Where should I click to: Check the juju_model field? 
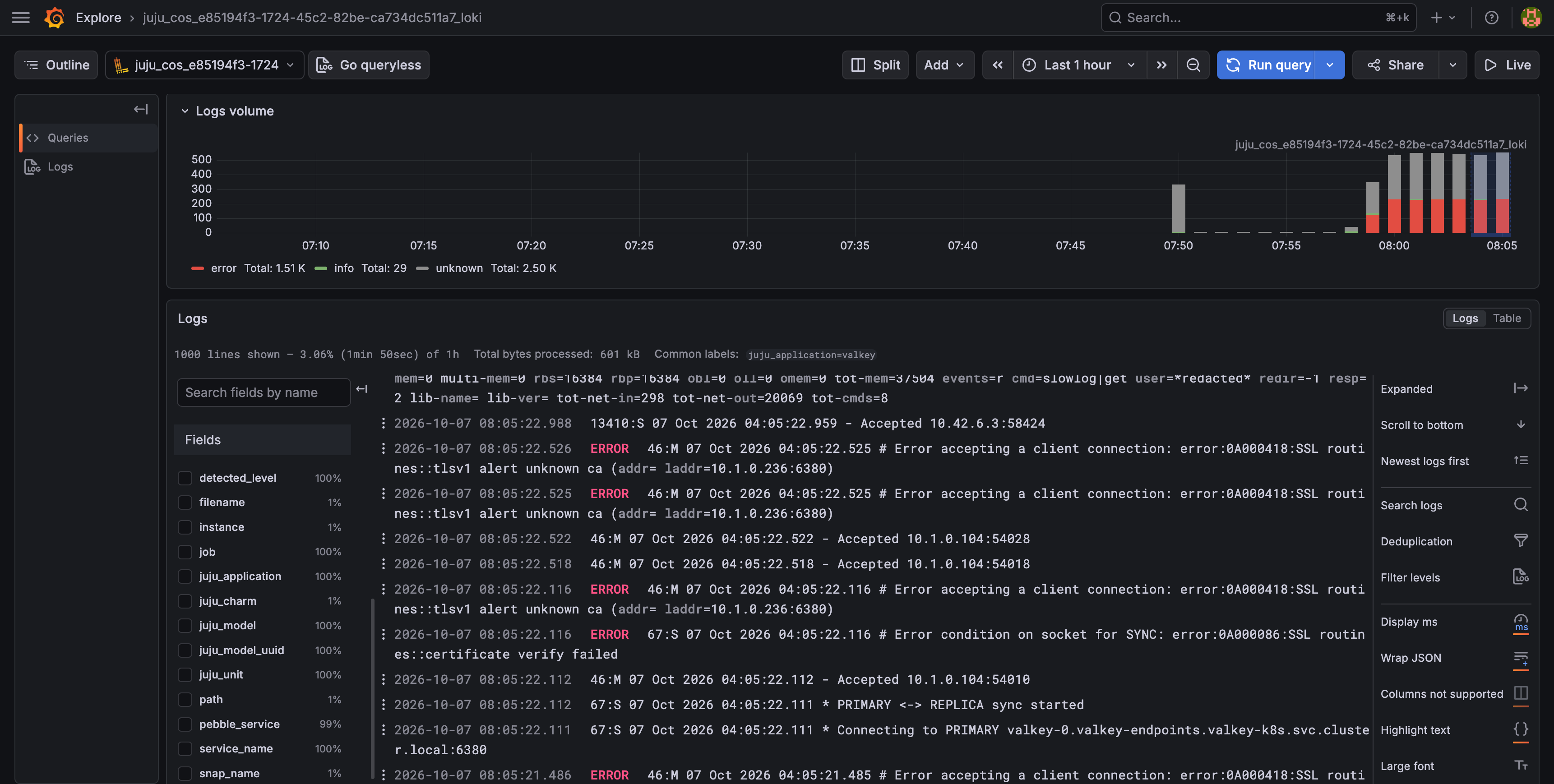point(185,625)
